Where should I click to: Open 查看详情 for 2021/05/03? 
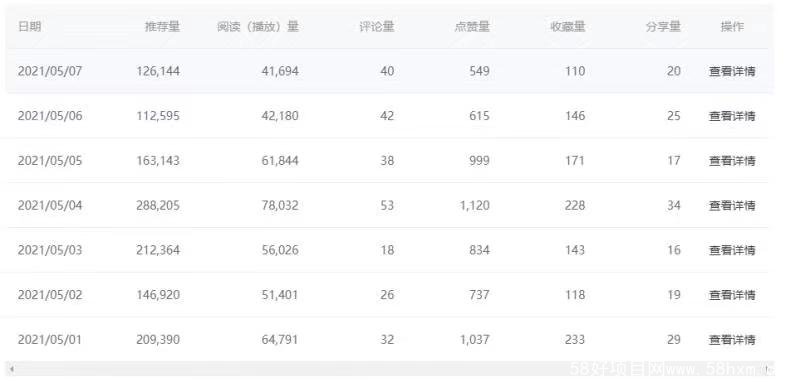click(732, 250)
